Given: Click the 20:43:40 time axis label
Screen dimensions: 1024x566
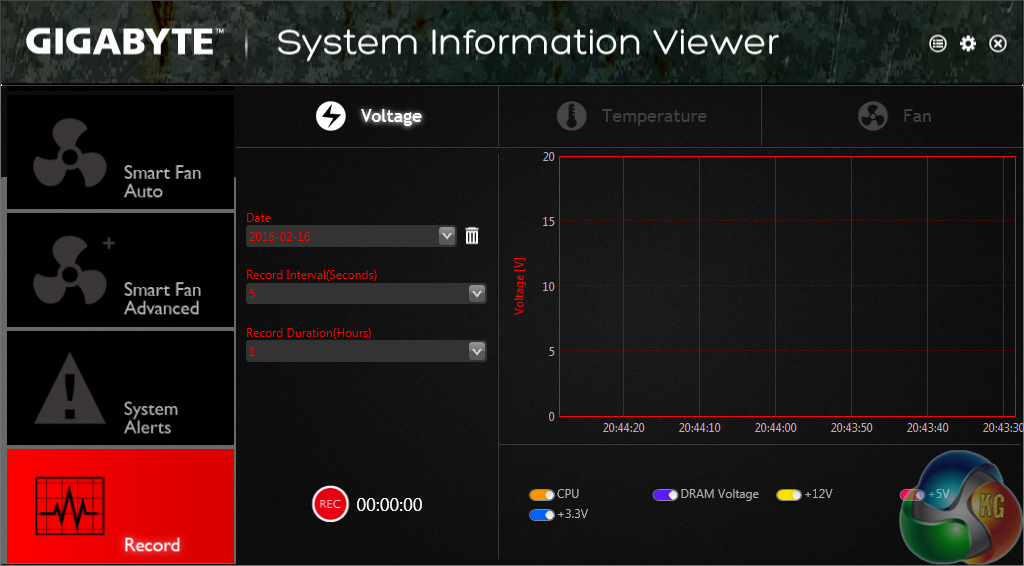Looking at the screenshot, I should pos(927,428).
